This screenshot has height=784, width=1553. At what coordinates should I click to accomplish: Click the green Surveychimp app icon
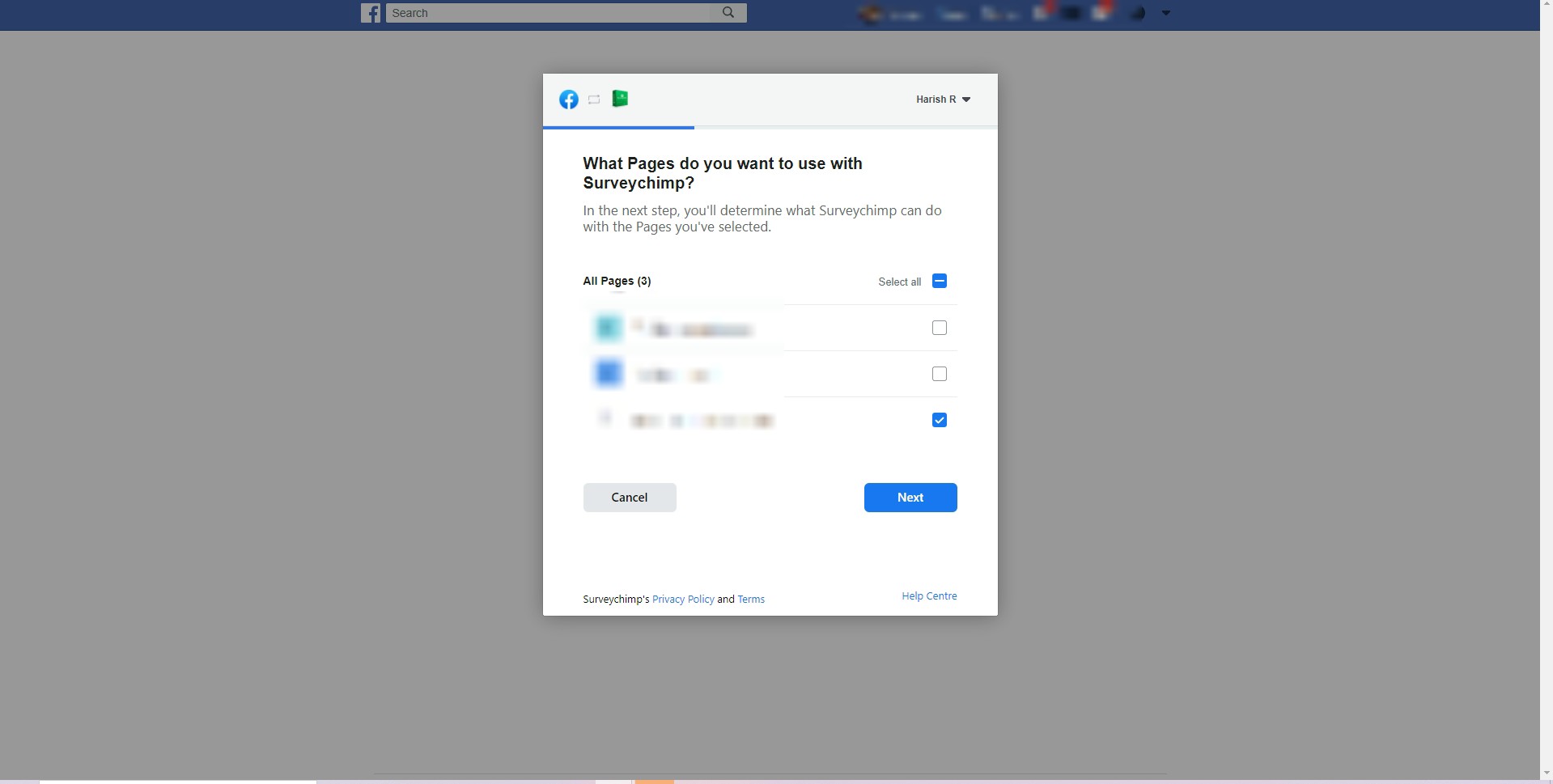coord(620,99)
